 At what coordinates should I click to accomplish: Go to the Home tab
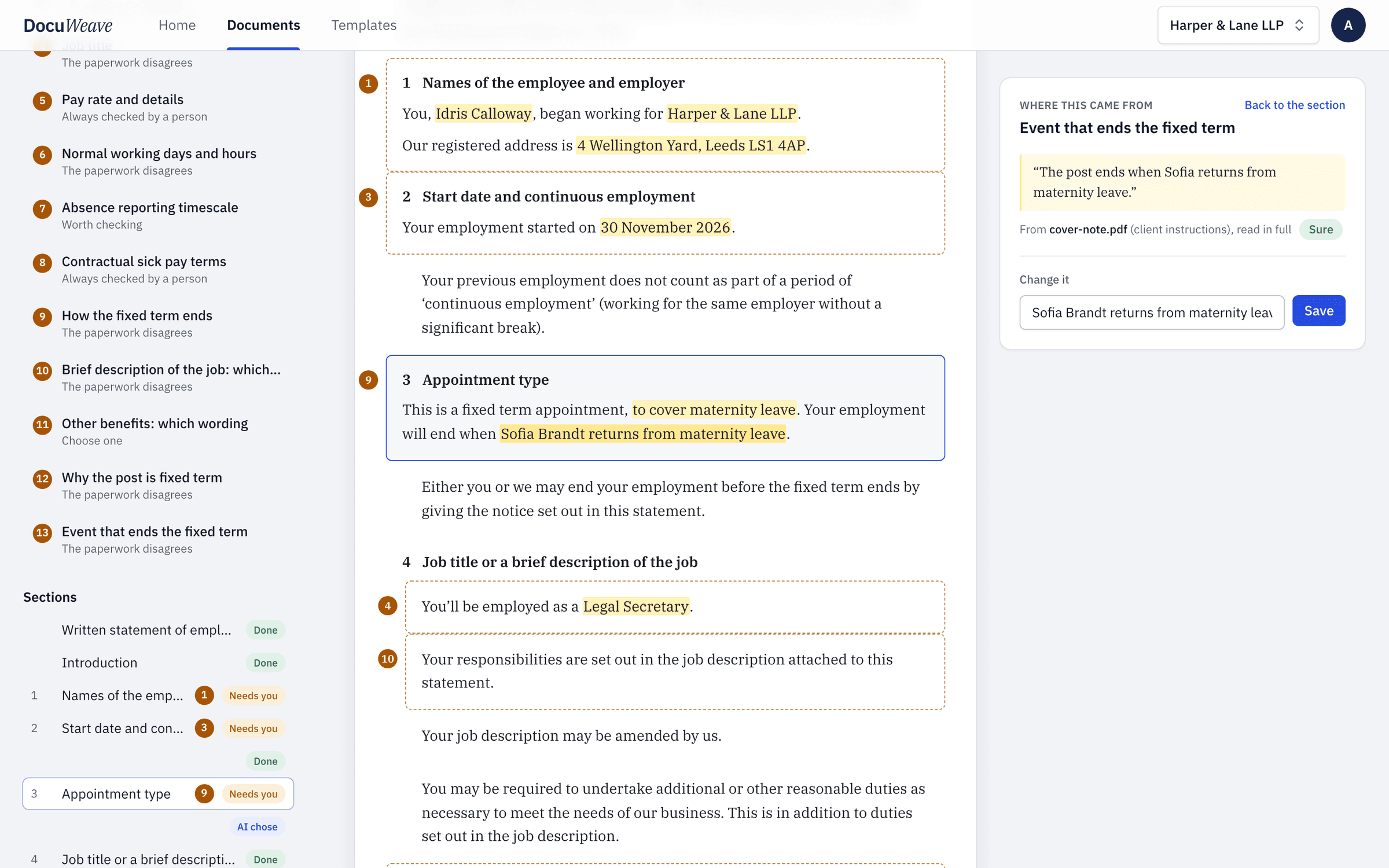pyautogui.click(x=177, y=25)
